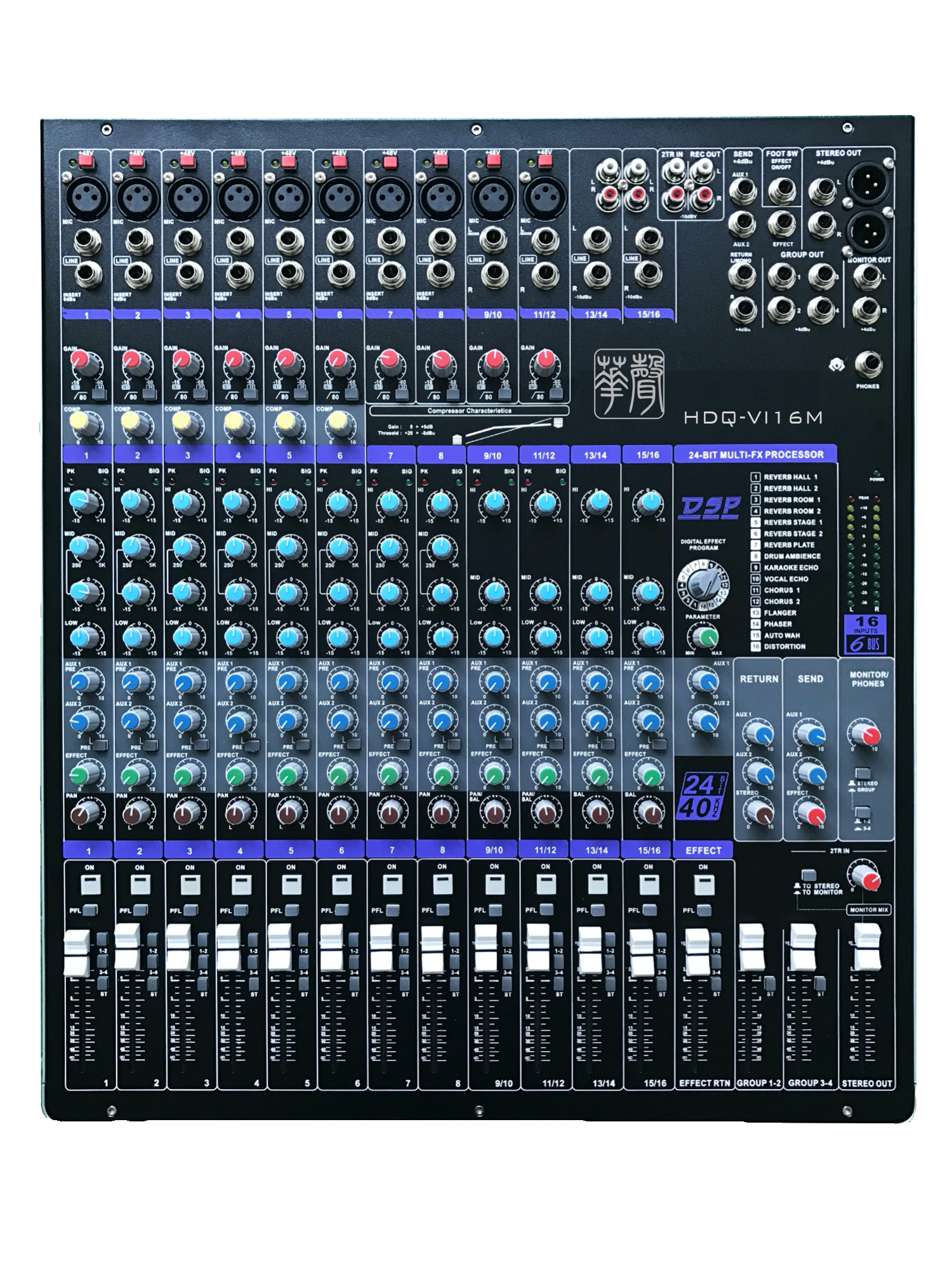Adjust the AUX 1 knob on channel 7
Viewport: 952px width, 1270px height.
390,681
